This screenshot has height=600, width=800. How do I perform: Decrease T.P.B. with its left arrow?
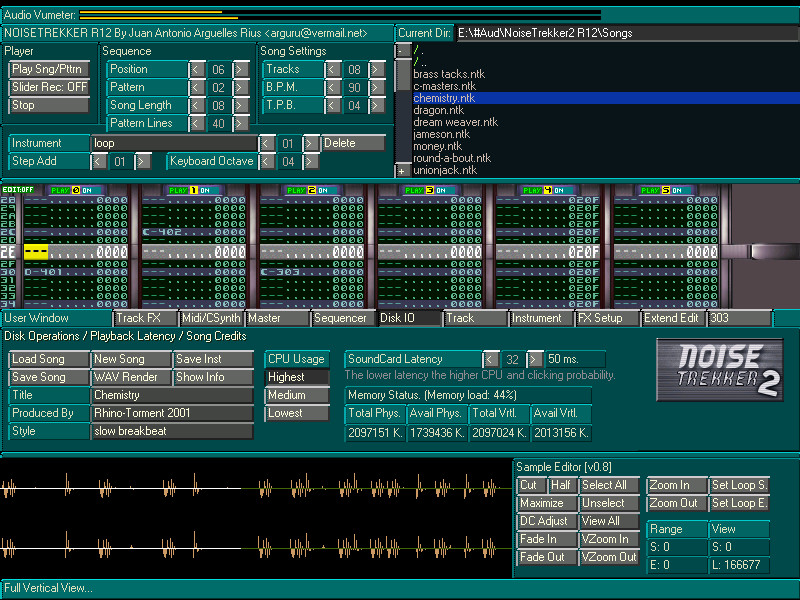click(x=333, y=106)
